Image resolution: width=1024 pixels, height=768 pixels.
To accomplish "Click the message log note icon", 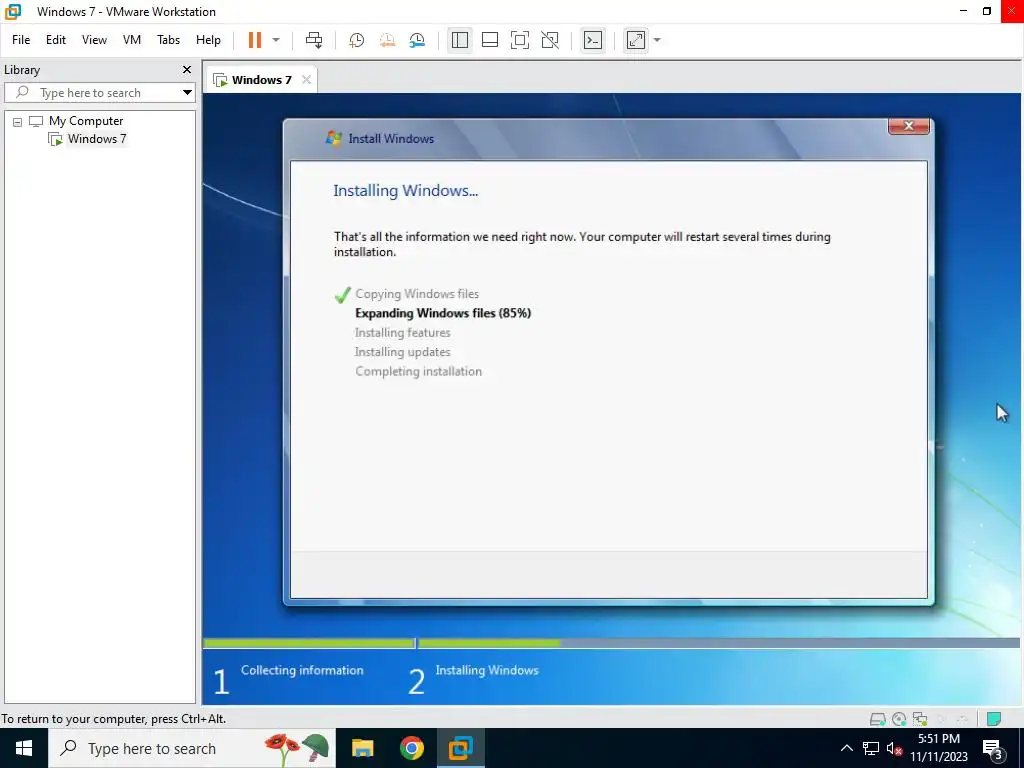I will pyautogui.click(x=993, y=719).
